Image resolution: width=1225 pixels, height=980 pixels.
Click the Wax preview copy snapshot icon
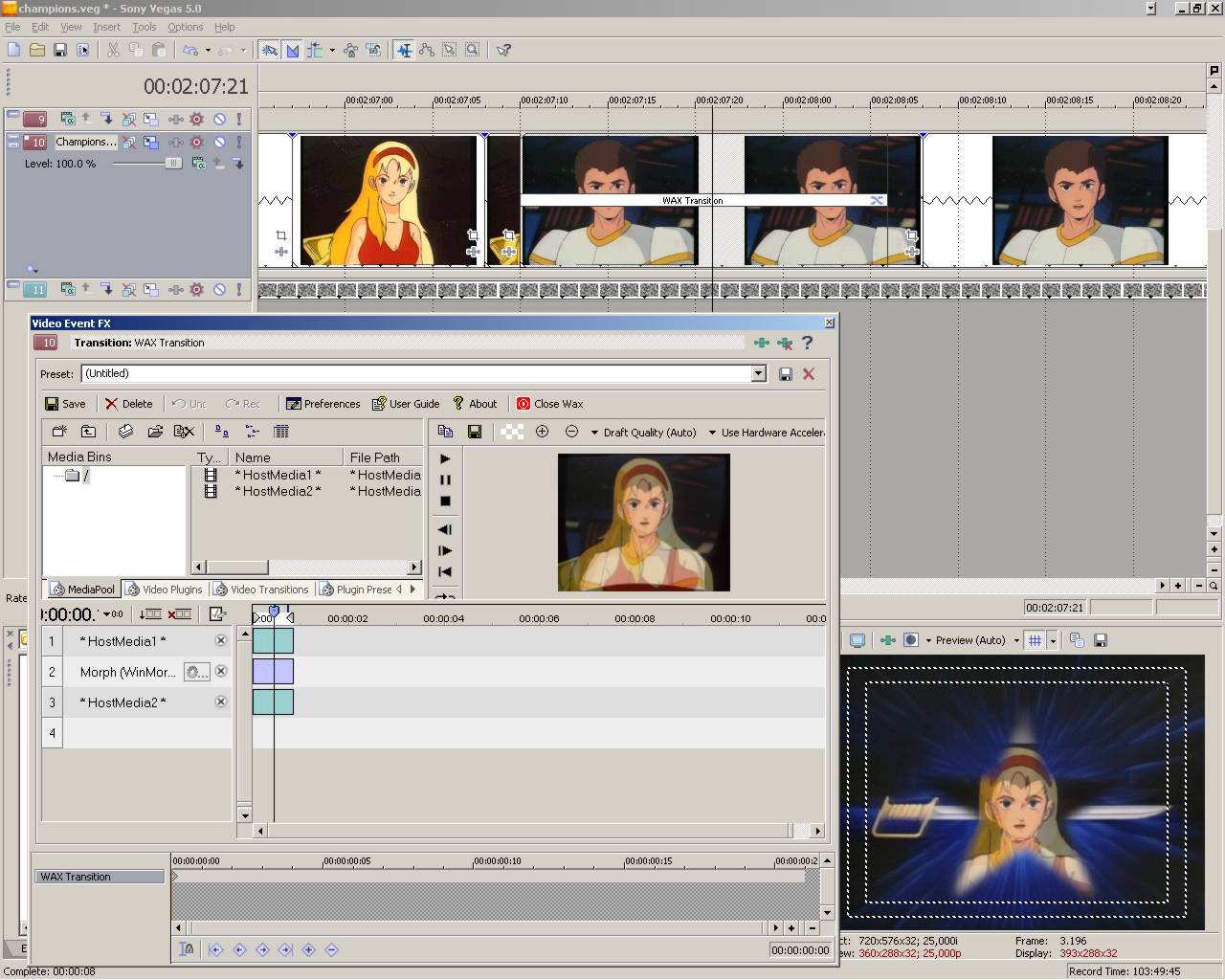point(445,432)
